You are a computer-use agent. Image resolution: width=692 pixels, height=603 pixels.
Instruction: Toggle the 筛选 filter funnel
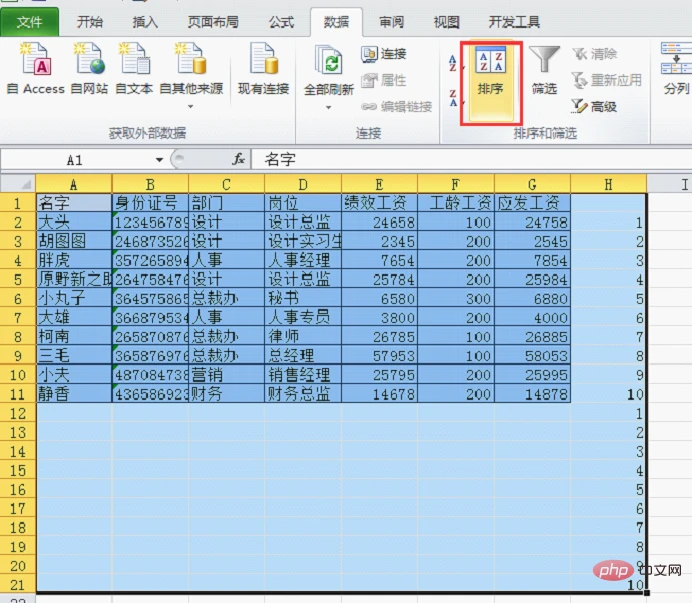(x=544, y=70)
